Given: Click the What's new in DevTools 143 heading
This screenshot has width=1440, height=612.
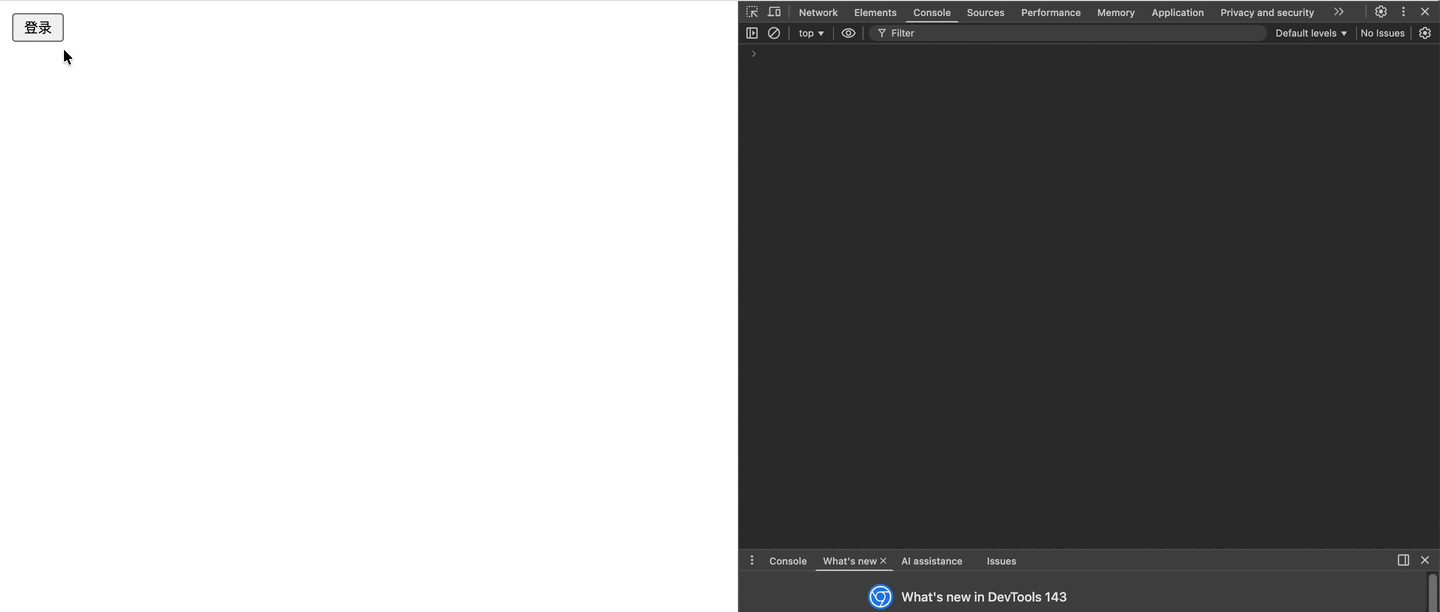Looking at the screenshot, I should (x=984, y=597).
